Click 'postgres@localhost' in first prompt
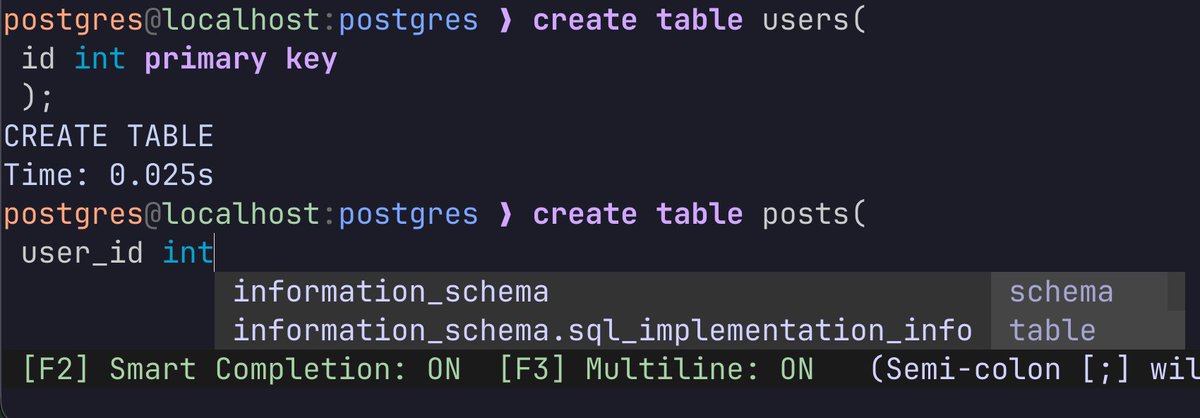Screen dimensions: 1200x418 click(x=161, y=21)
